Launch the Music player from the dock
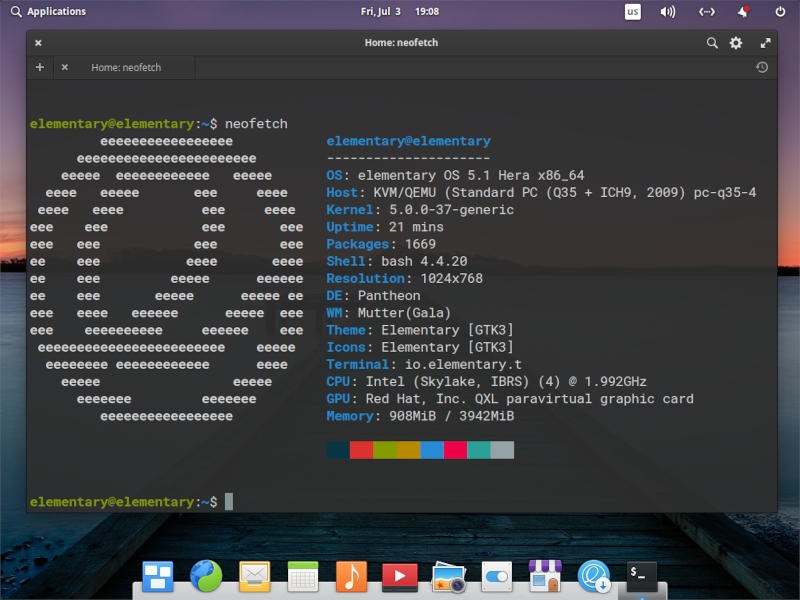 [352, 577]
